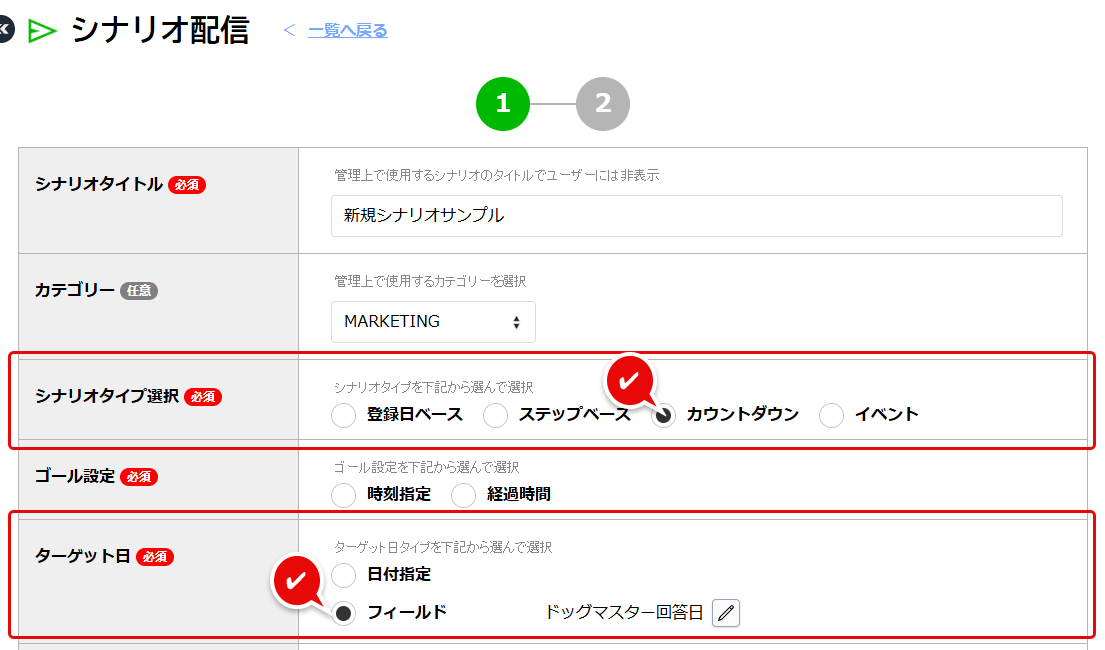Image resolution: width=1105 pixels, height=650 pixels.
Task: Select 日付指定 as target date type
Action: click(x=344, y=575)
